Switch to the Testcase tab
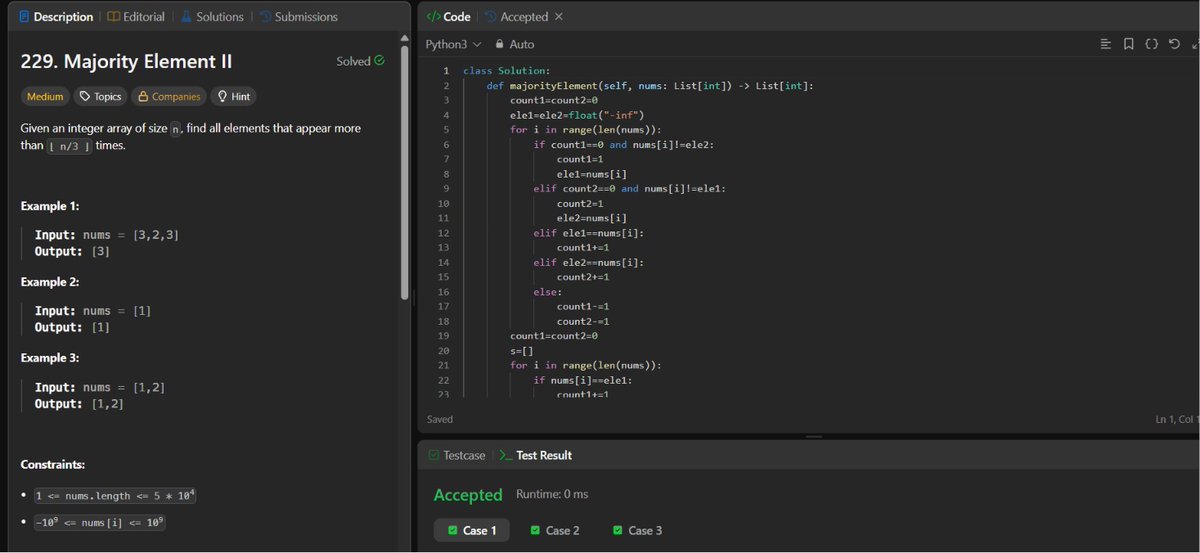1200x553 pixels. coord(457,455)
